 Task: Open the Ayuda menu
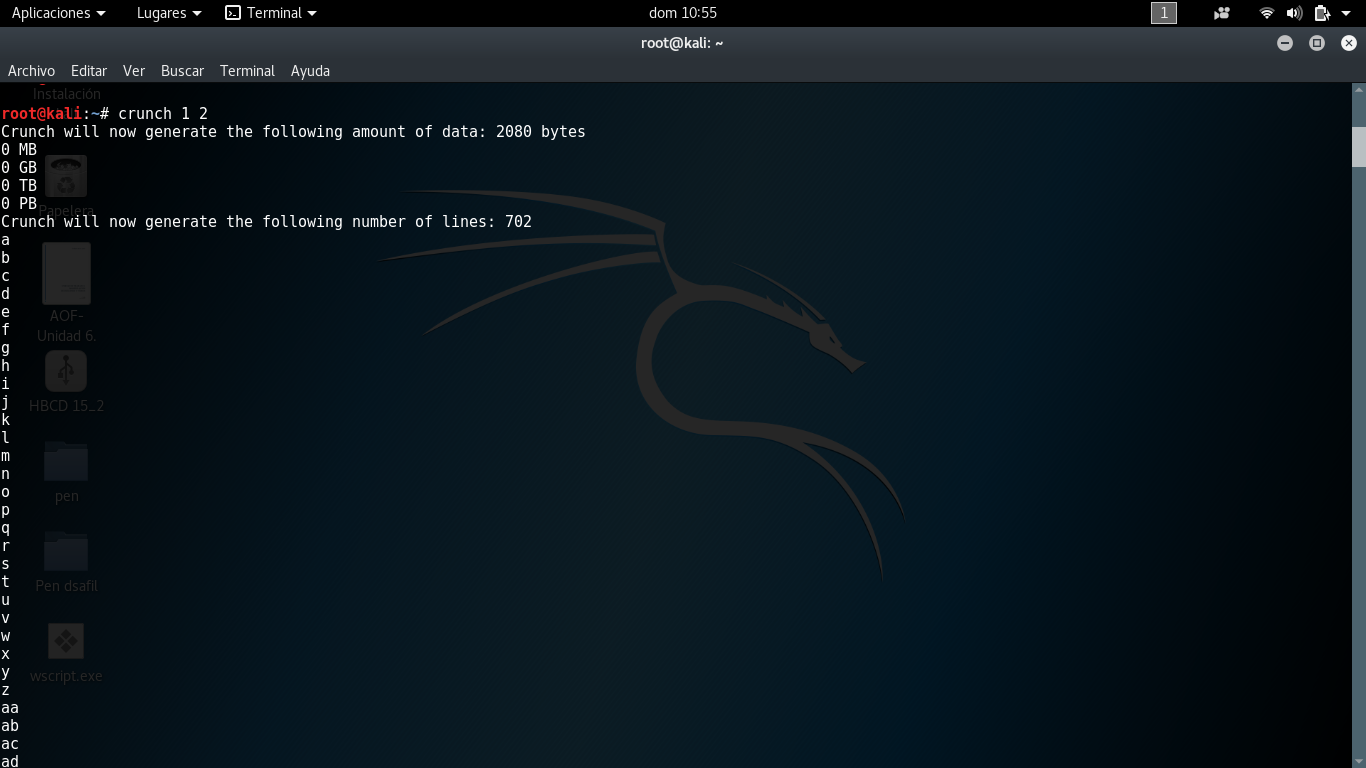(x=310, y=71)
